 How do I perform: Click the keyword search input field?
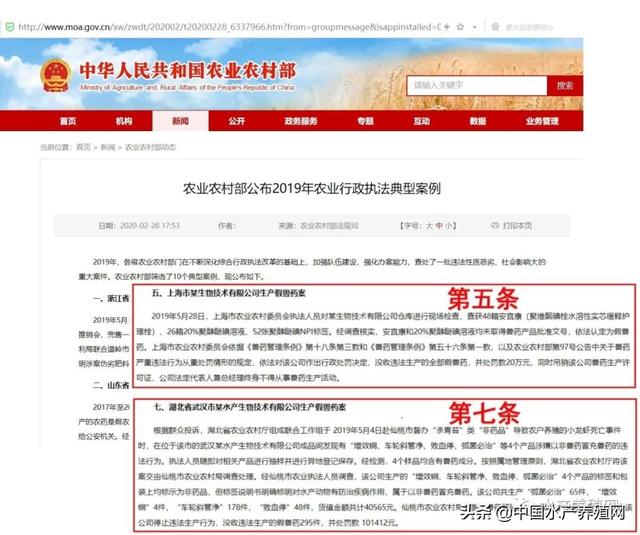477,85
